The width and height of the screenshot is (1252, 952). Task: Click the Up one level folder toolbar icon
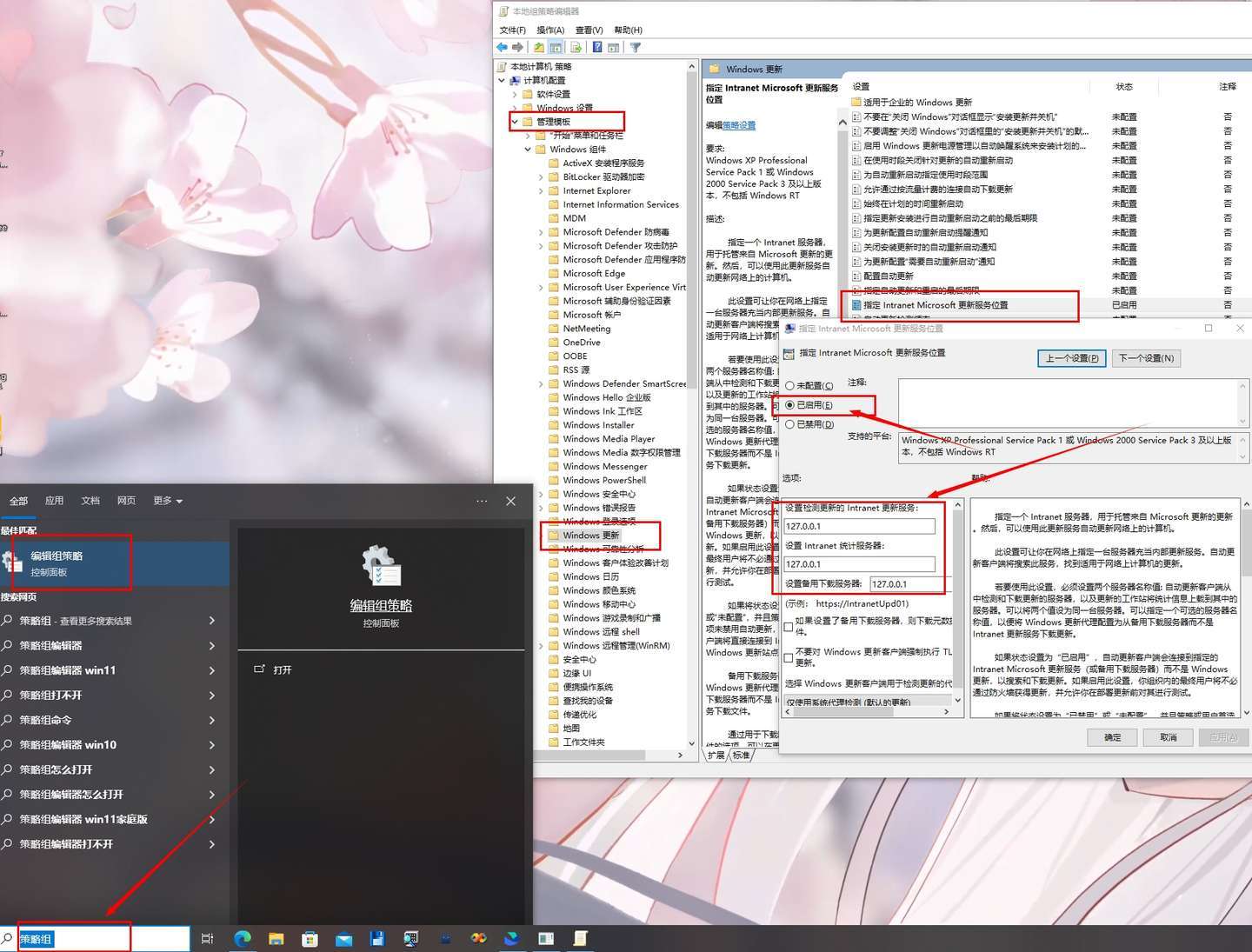539,47
